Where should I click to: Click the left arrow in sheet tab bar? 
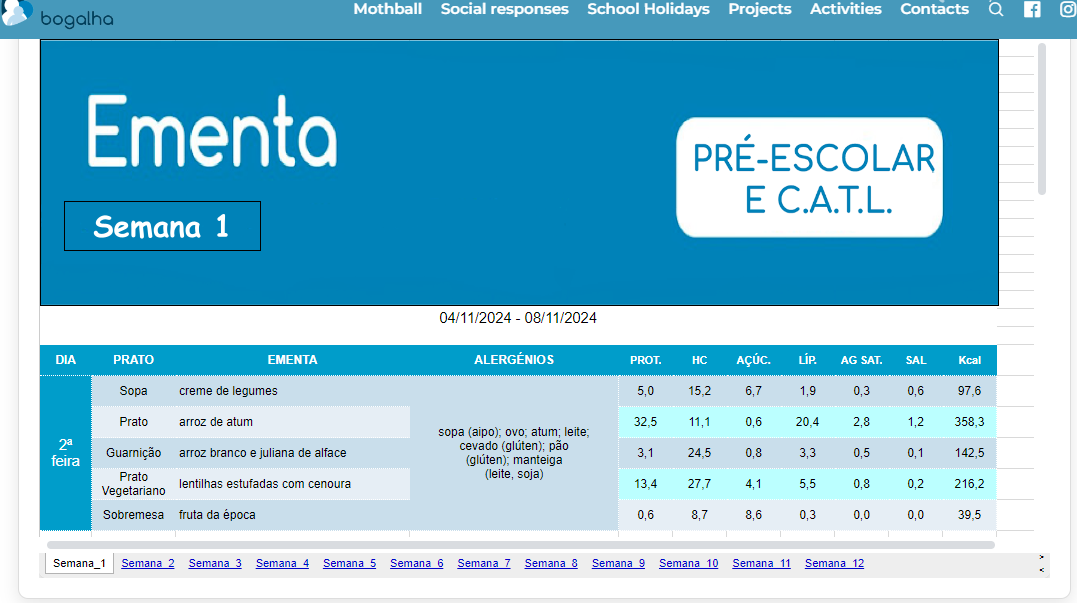coord(1042,570)
